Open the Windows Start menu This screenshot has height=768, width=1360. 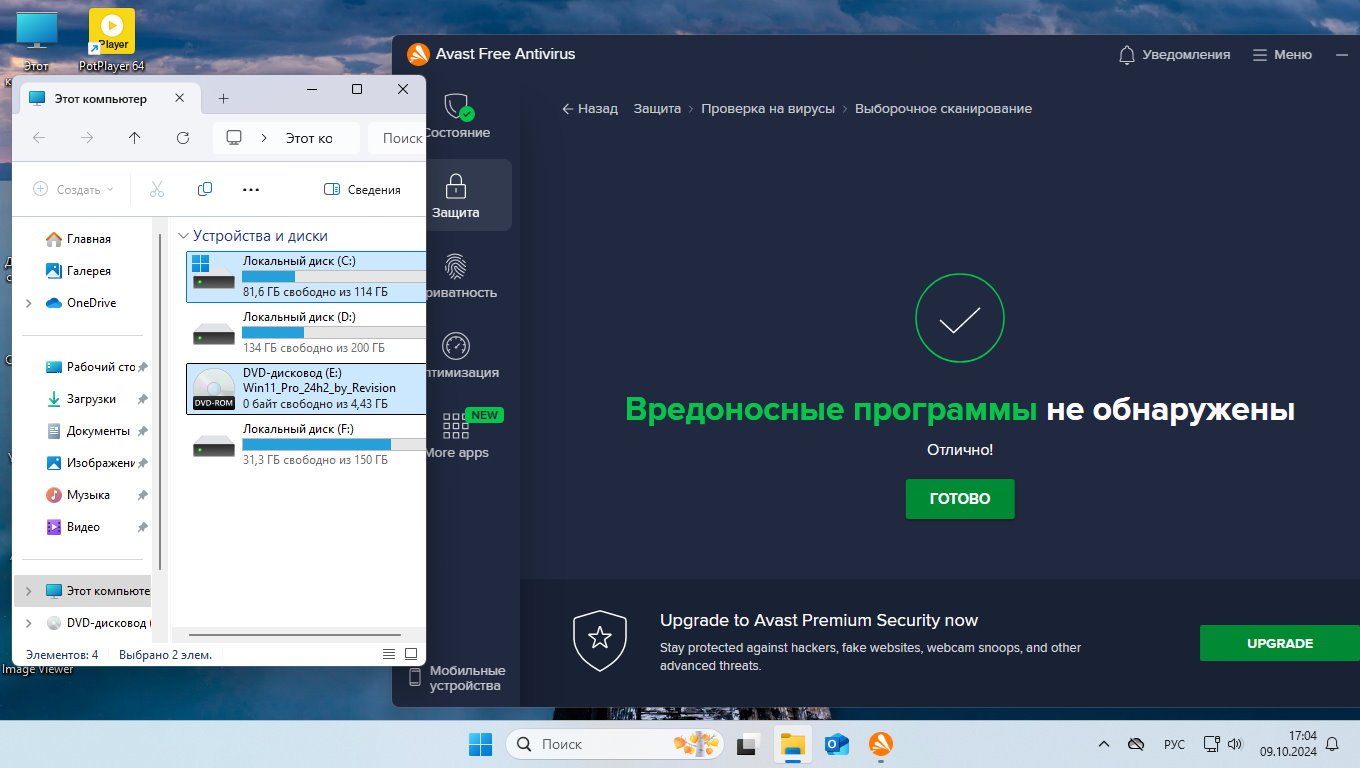click(480, 744)
